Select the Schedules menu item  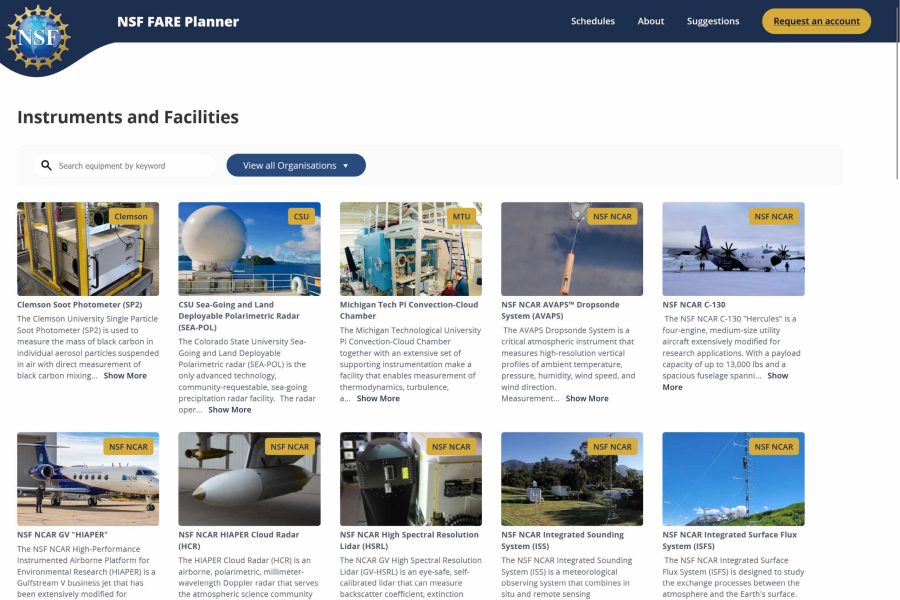coord(593,20)
